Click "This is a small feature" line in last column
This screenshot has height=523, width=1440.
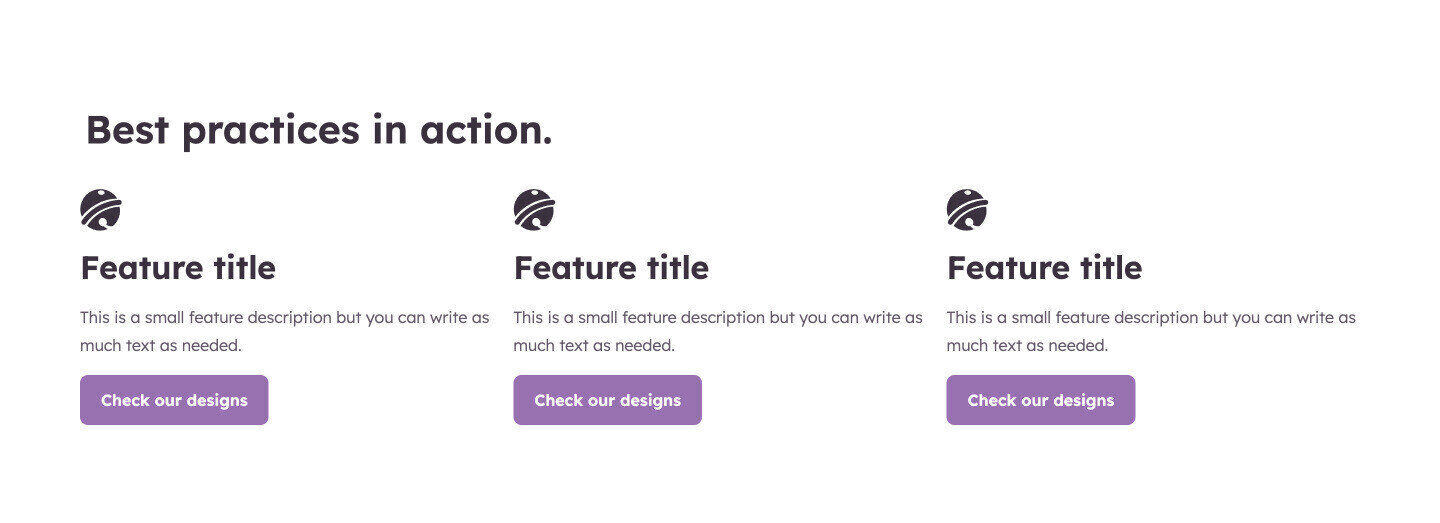tap(1151, 317)
